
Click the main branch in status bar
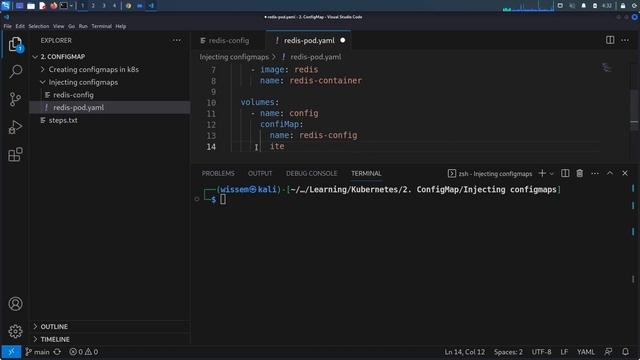point(38,352)
